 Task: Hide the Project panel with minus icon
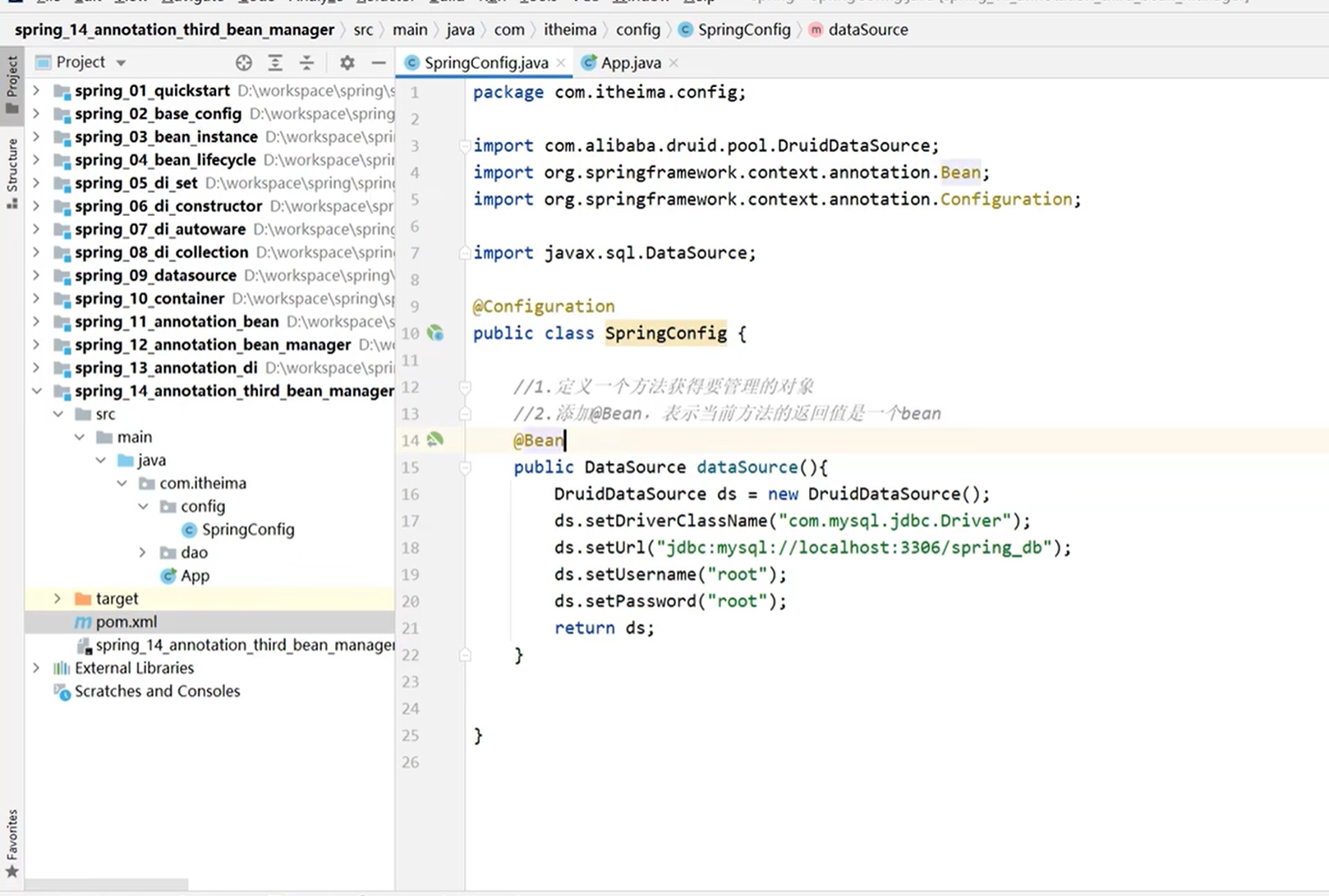pos(378,62)
